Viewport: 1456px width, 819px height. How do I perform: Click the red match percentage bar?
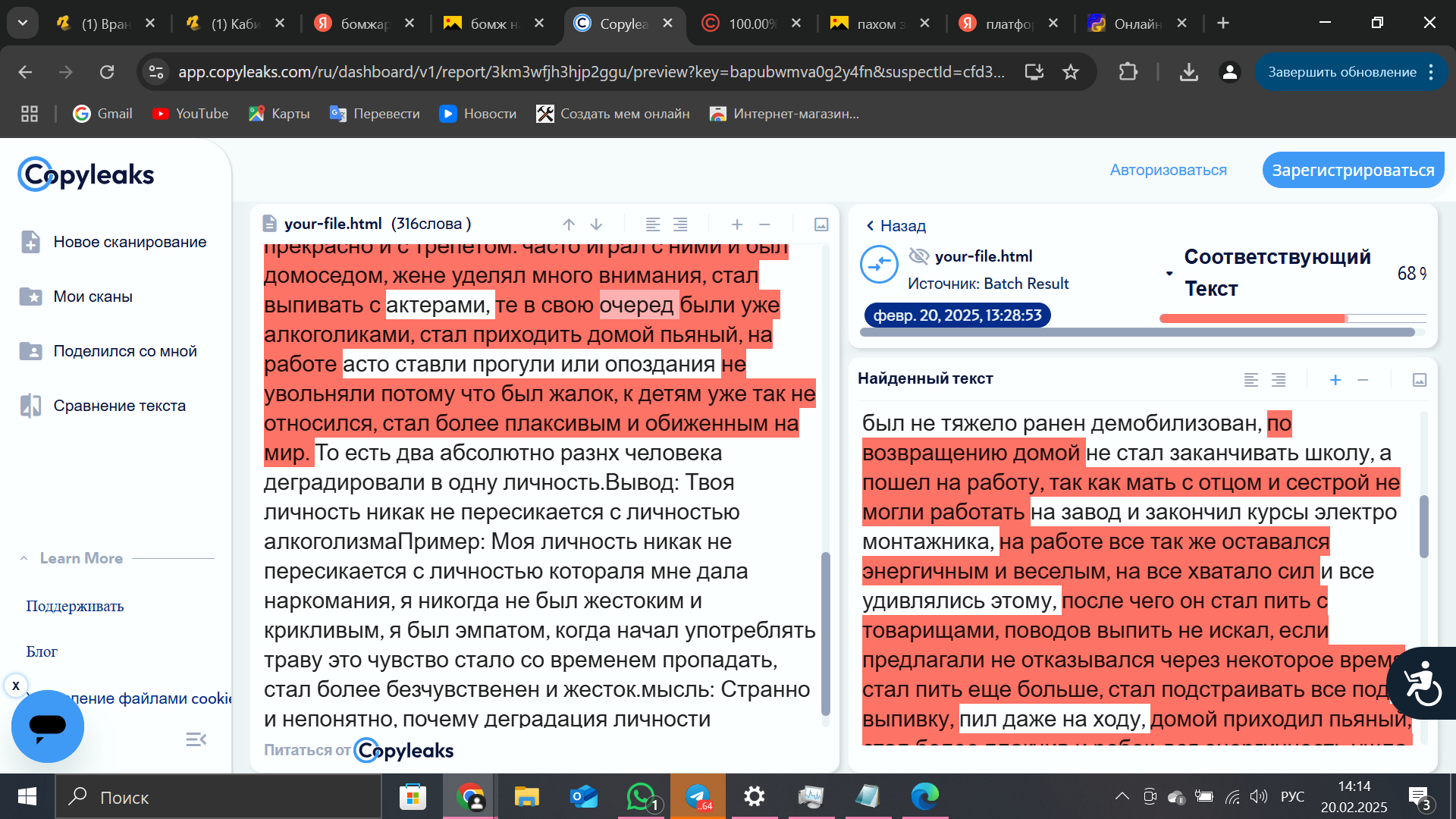point(1253,318)
